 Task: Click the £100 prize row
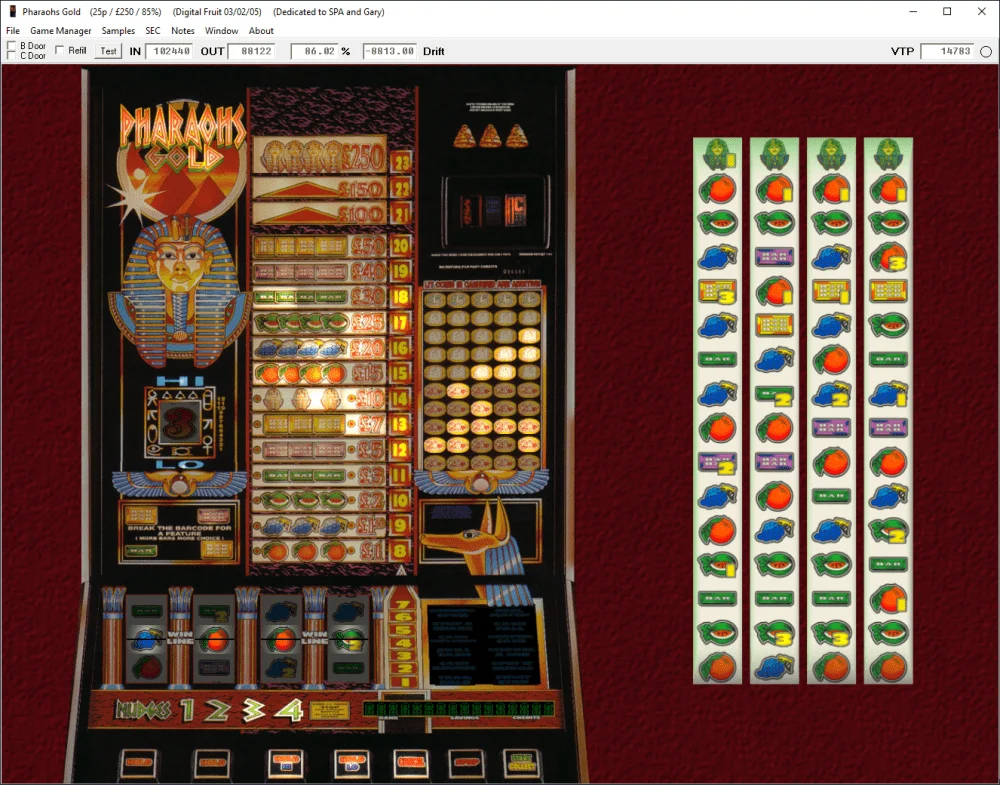(320, 213)
